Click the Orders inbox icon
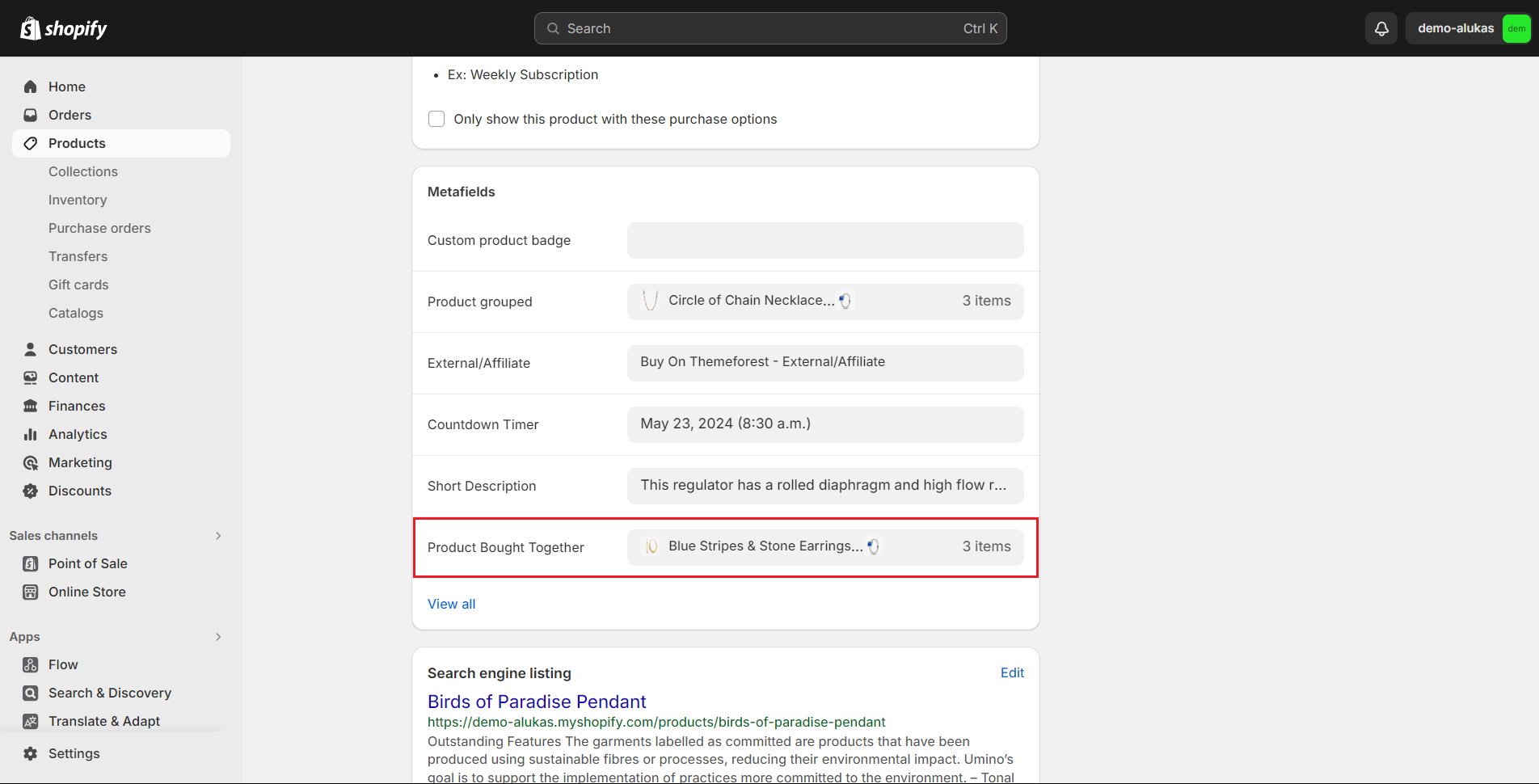 coord(31,115)
